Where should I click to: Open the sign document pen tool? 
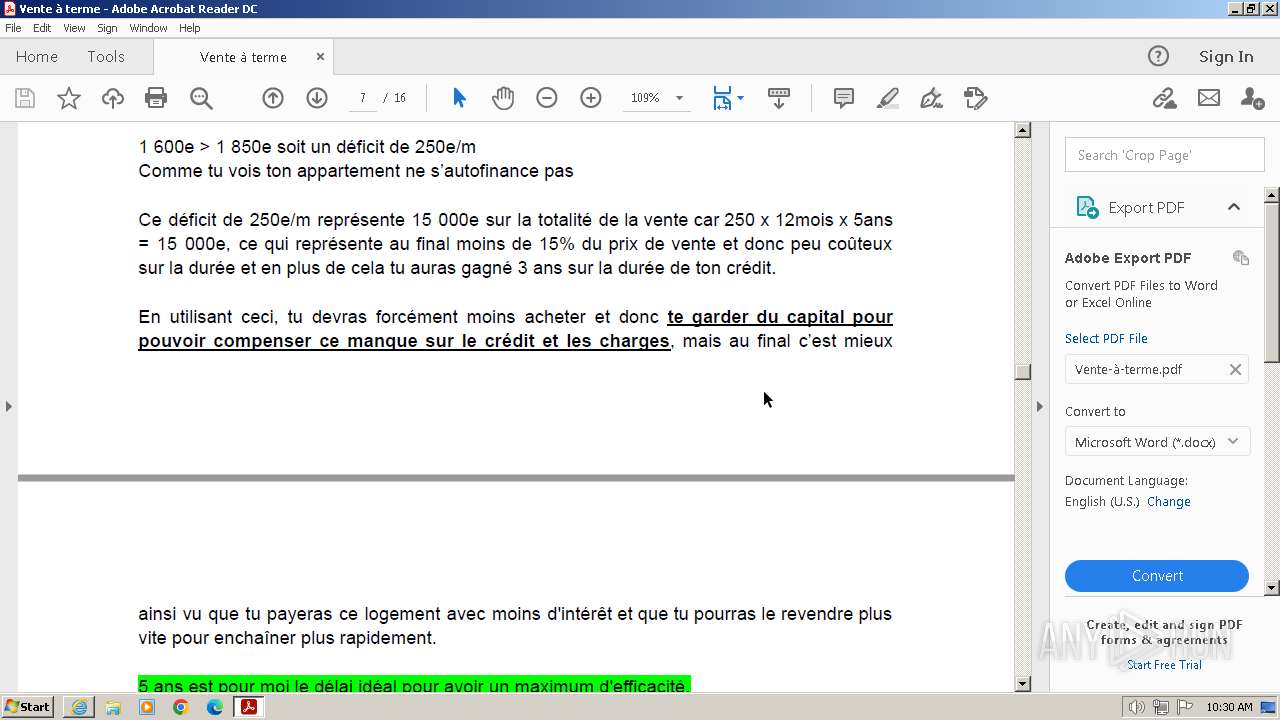click(x=931, y=98)
